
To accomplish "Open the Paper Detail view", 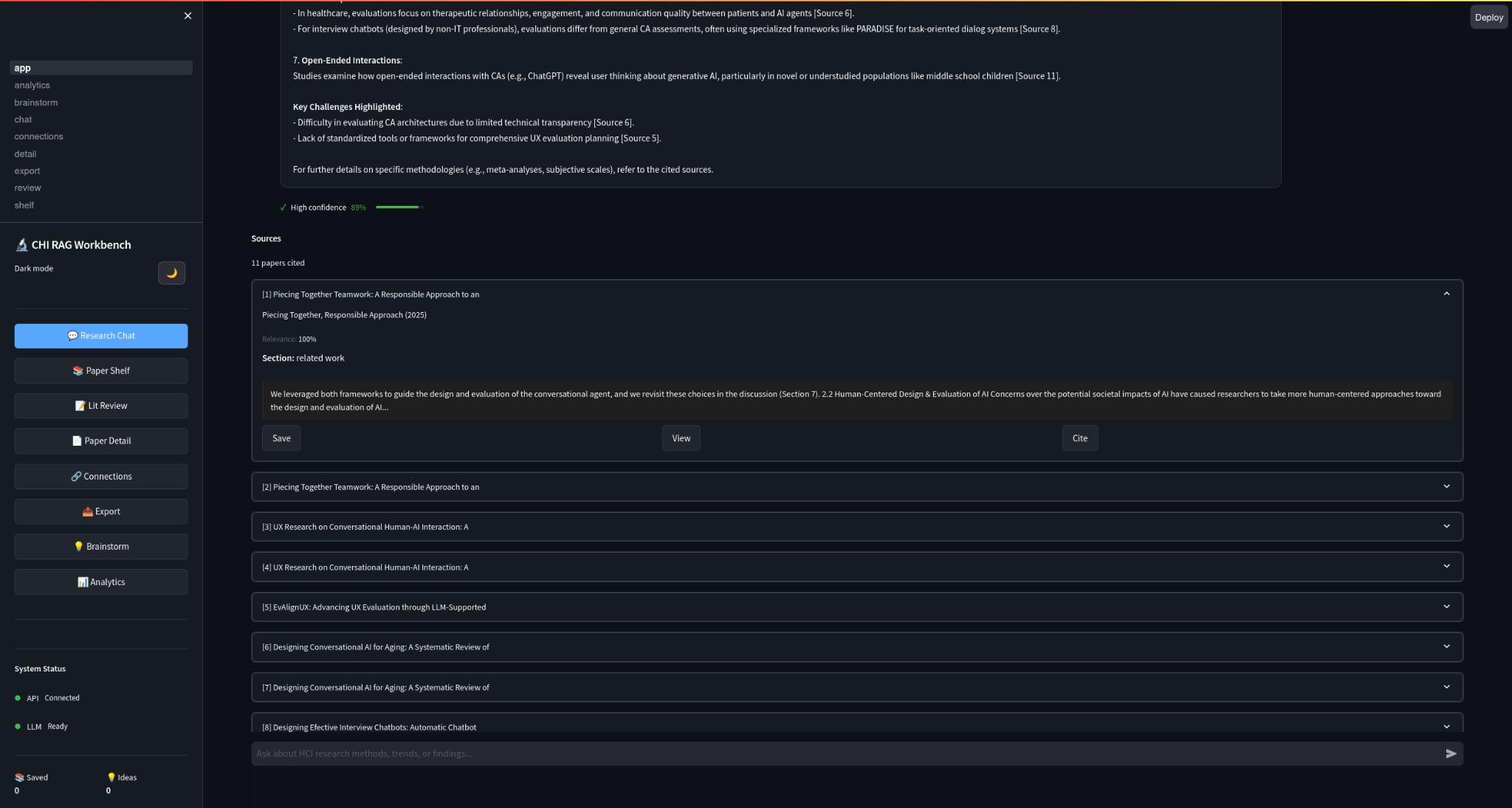I will tap(101, 441).
